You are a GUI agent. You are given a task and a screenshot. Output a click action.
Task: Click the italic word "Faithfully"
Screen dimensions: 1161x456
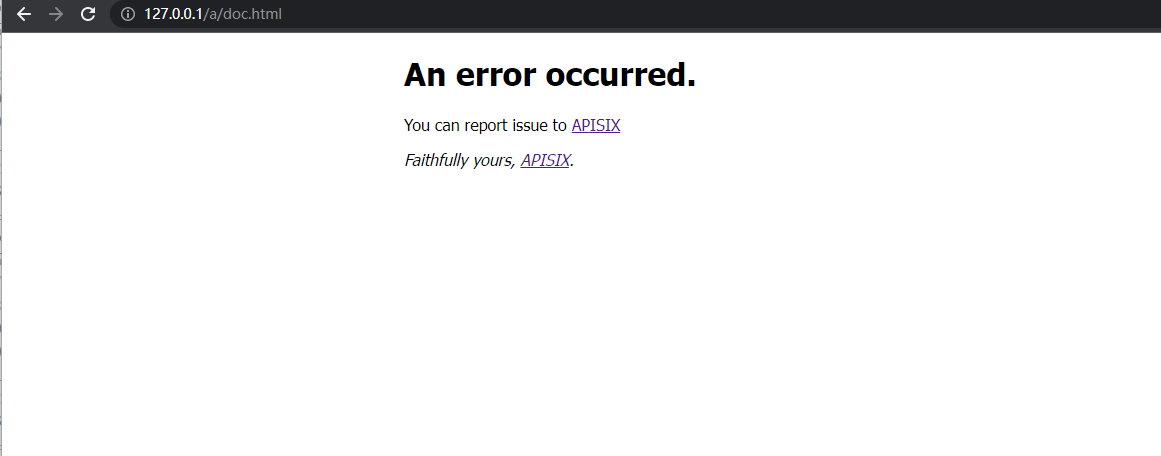click(x=436, y=161)
